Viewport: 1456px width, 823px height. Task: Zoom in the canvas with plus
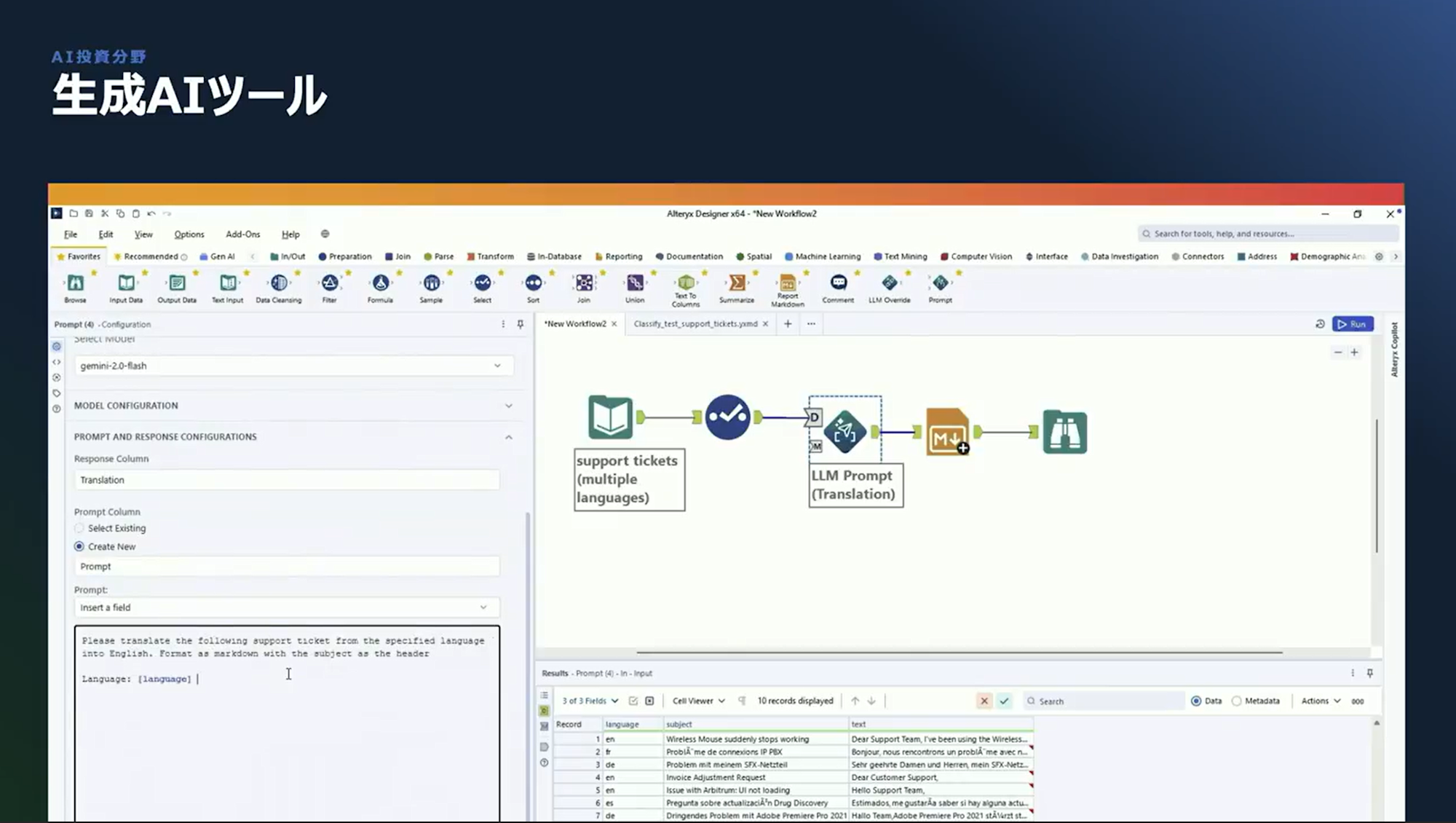(1355, 353)
